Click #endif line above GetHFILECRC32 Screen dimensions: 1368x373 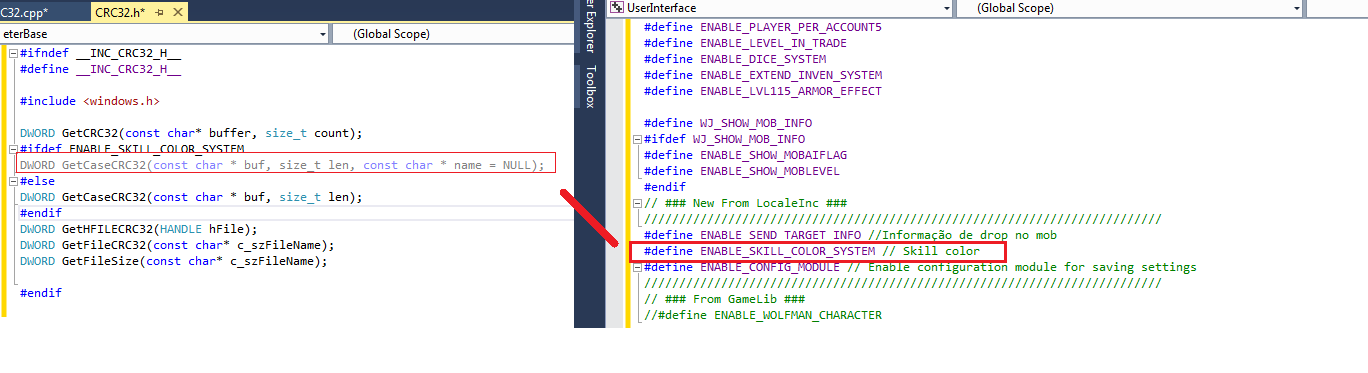(40, 213)
